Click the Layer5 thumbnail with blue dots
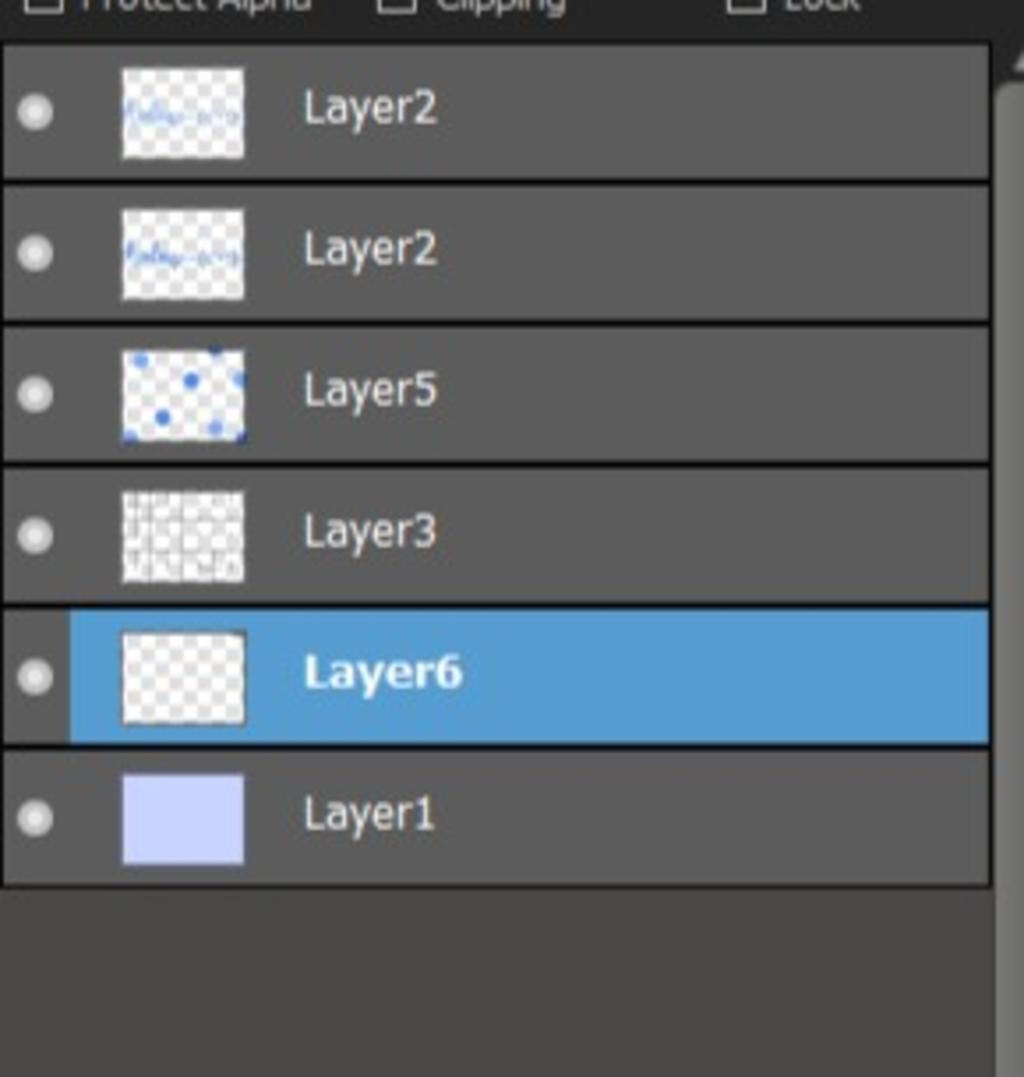Viewport: 1024px width, 1077px height. click(x=183, y=396)
